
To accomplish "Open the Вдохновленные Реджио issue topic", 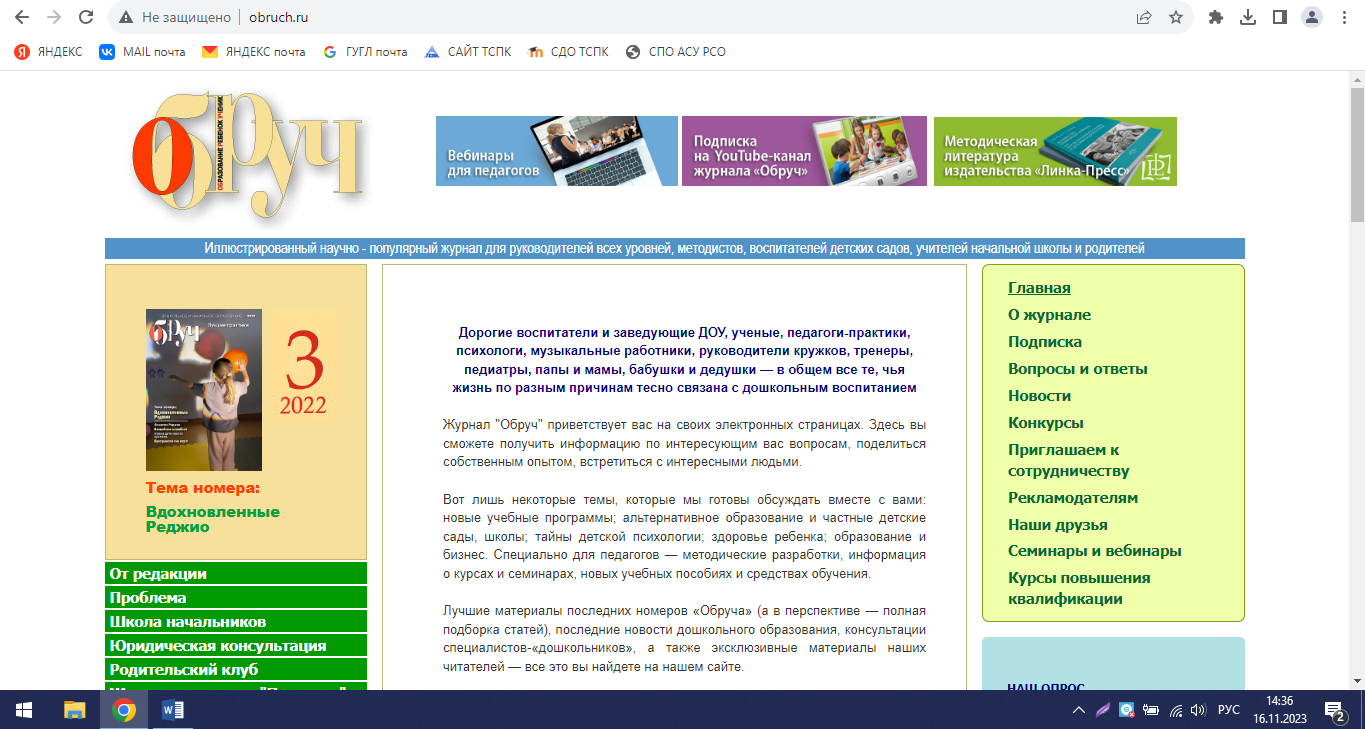I will click(213, 519).
